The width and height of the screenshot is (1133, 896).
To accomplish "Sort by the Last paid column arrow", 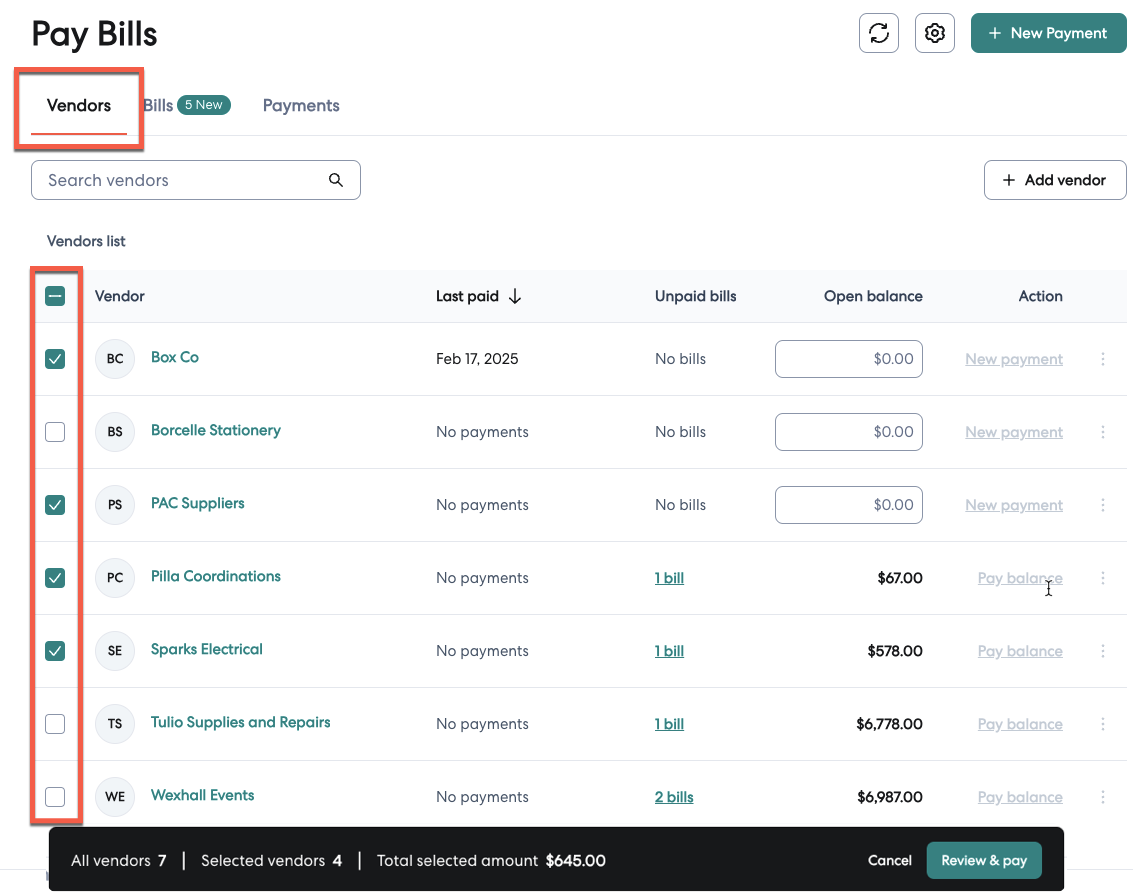I will click(515, 296).
